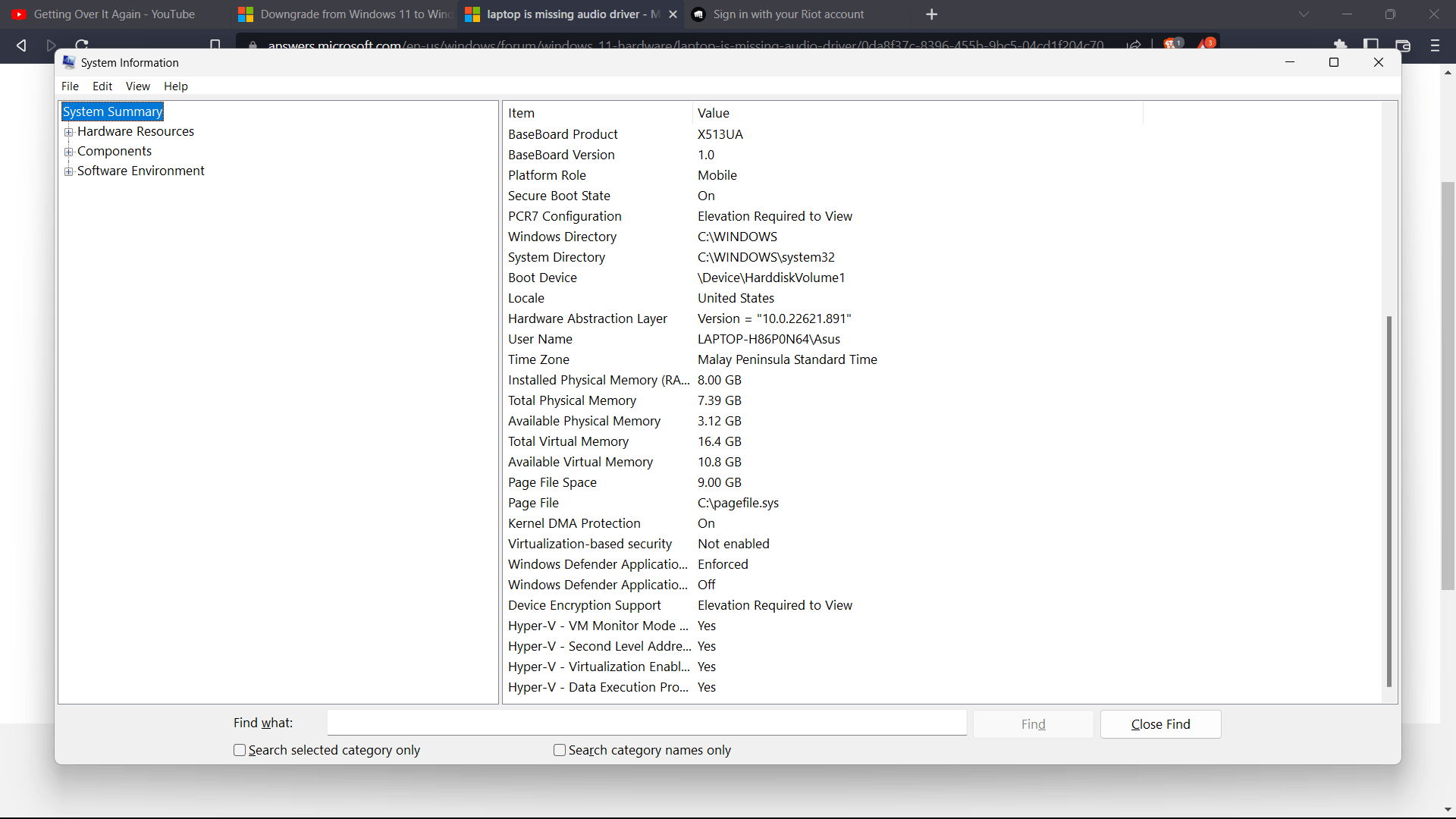
Task: Select the Secure Boot State row
Action: coord(942,196)
